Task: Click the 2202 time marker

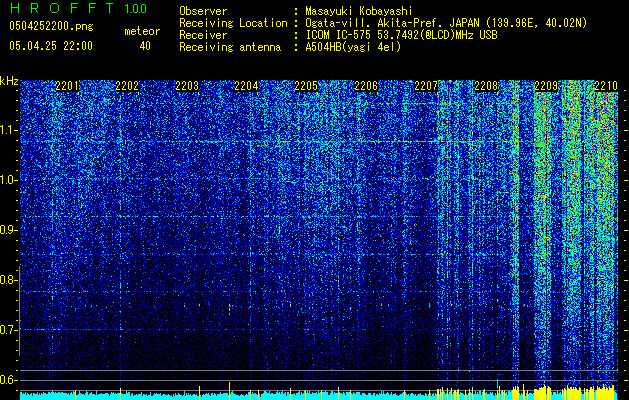Action: coord(127,86)
